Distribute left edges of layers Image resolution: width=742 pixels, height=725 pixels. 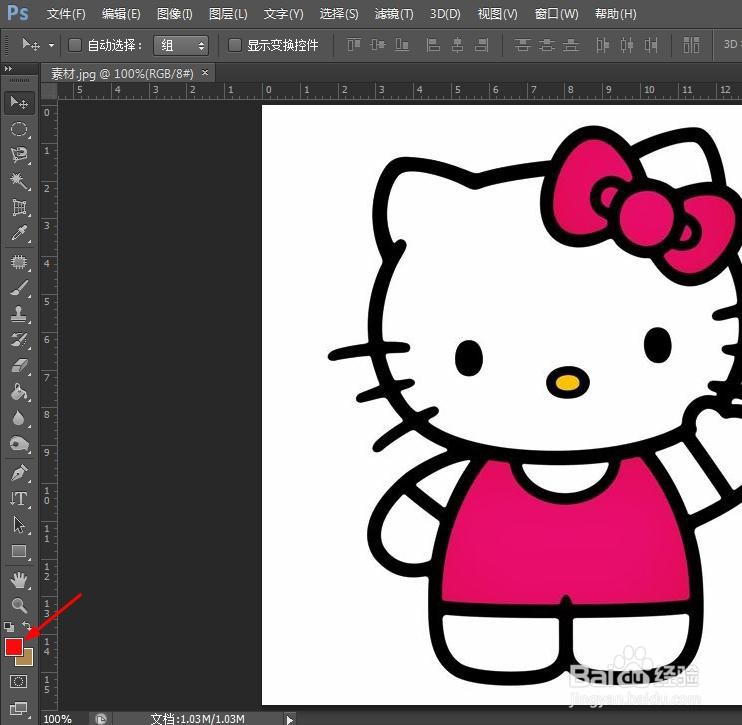click(x=602, y=45)
